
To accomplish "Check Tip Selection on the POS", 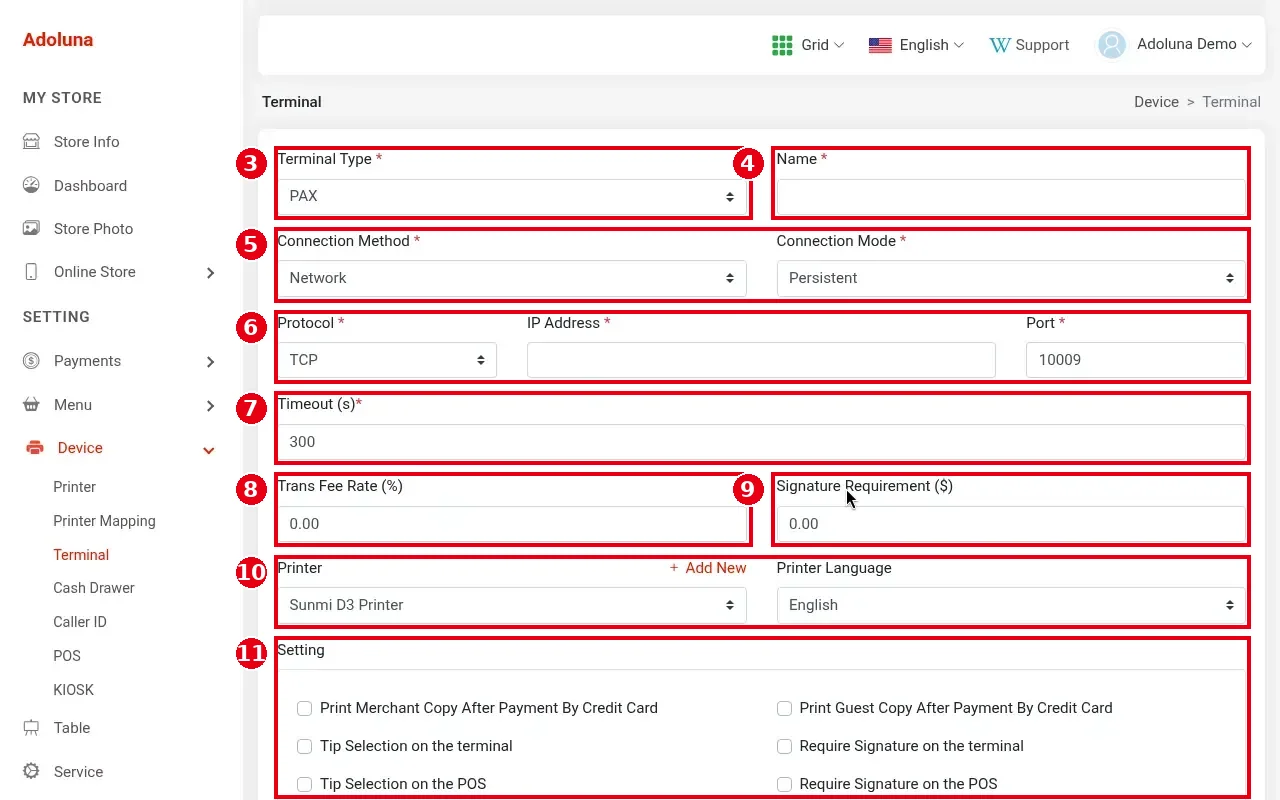I will click(304, 784).
